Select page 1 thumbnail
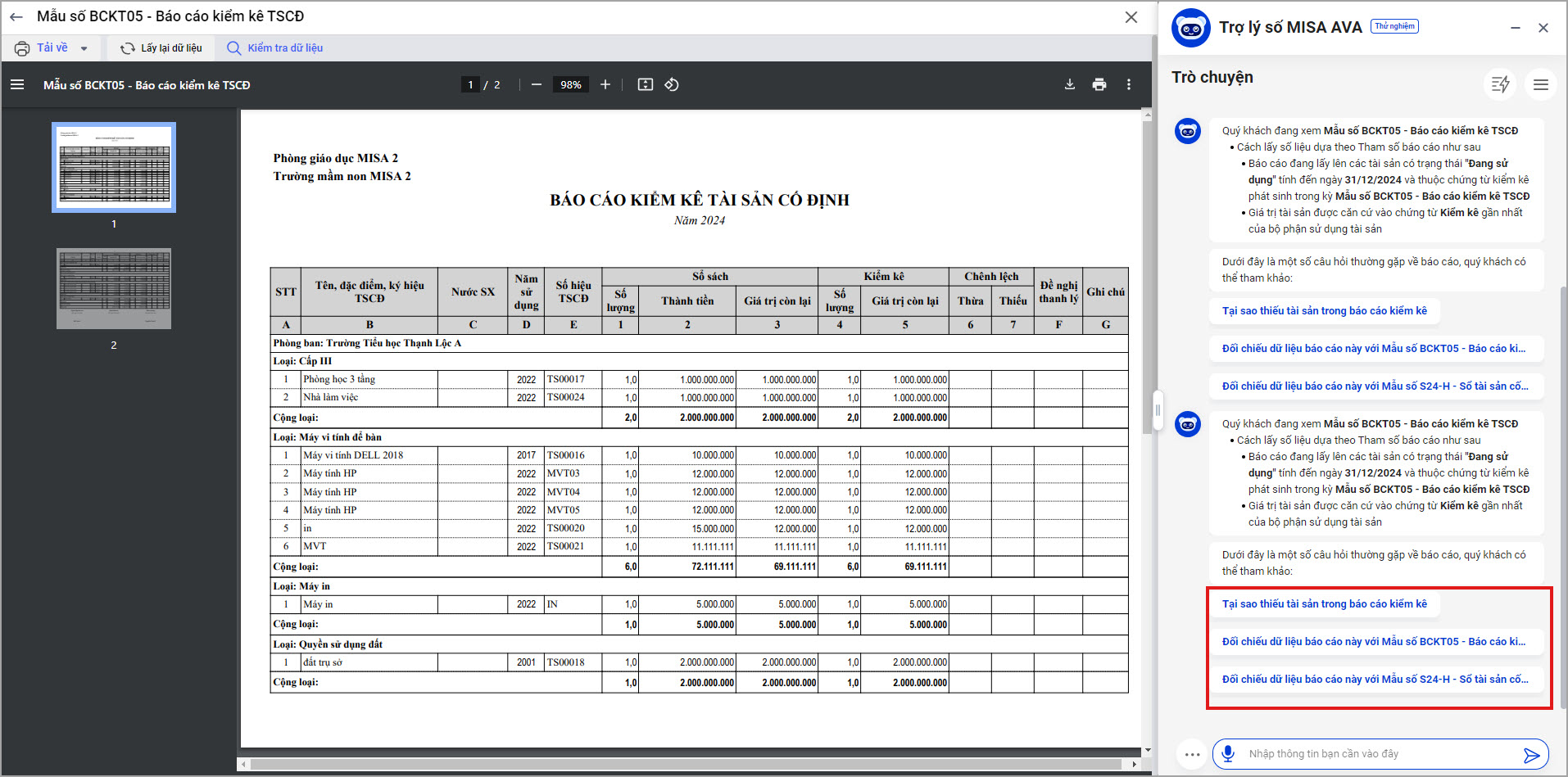Viewport: 1568px width, 777px height. coord(114,167)
